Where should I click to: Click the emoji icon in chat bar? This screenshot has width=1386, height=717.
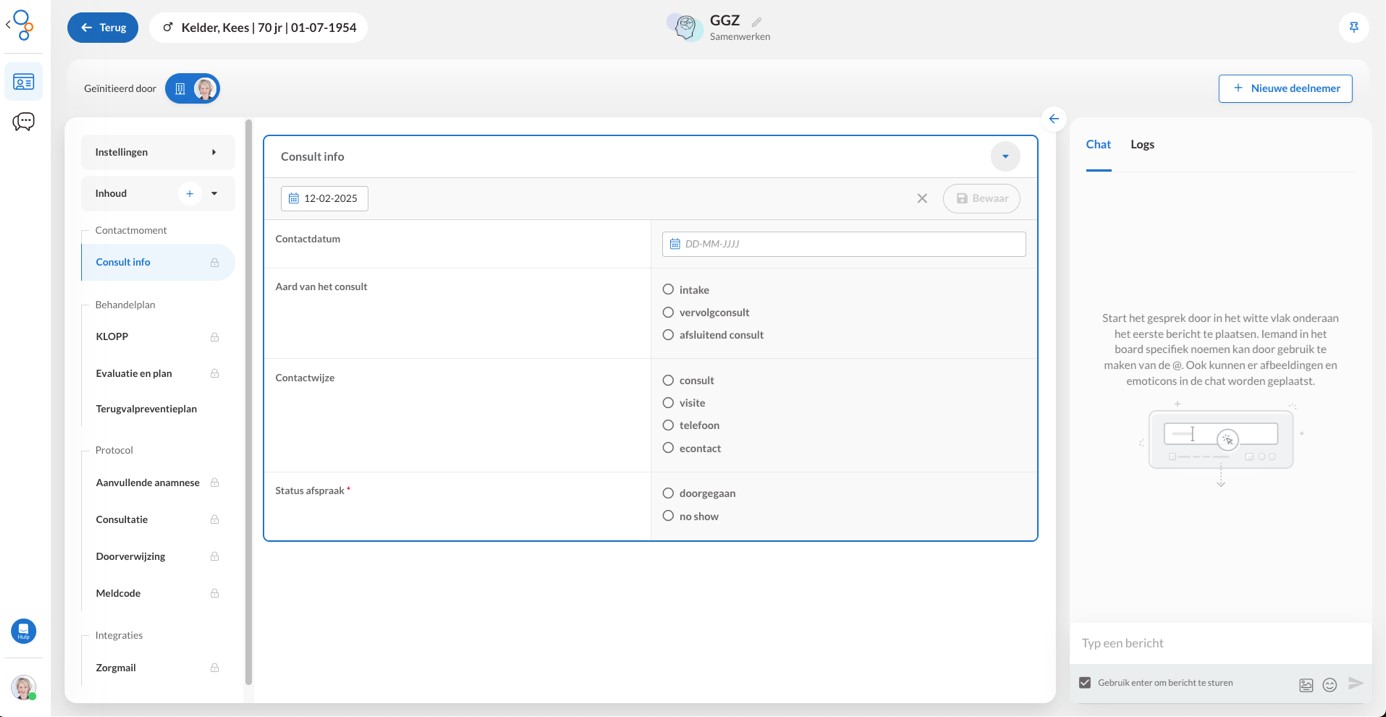[x=1330, y=685]
